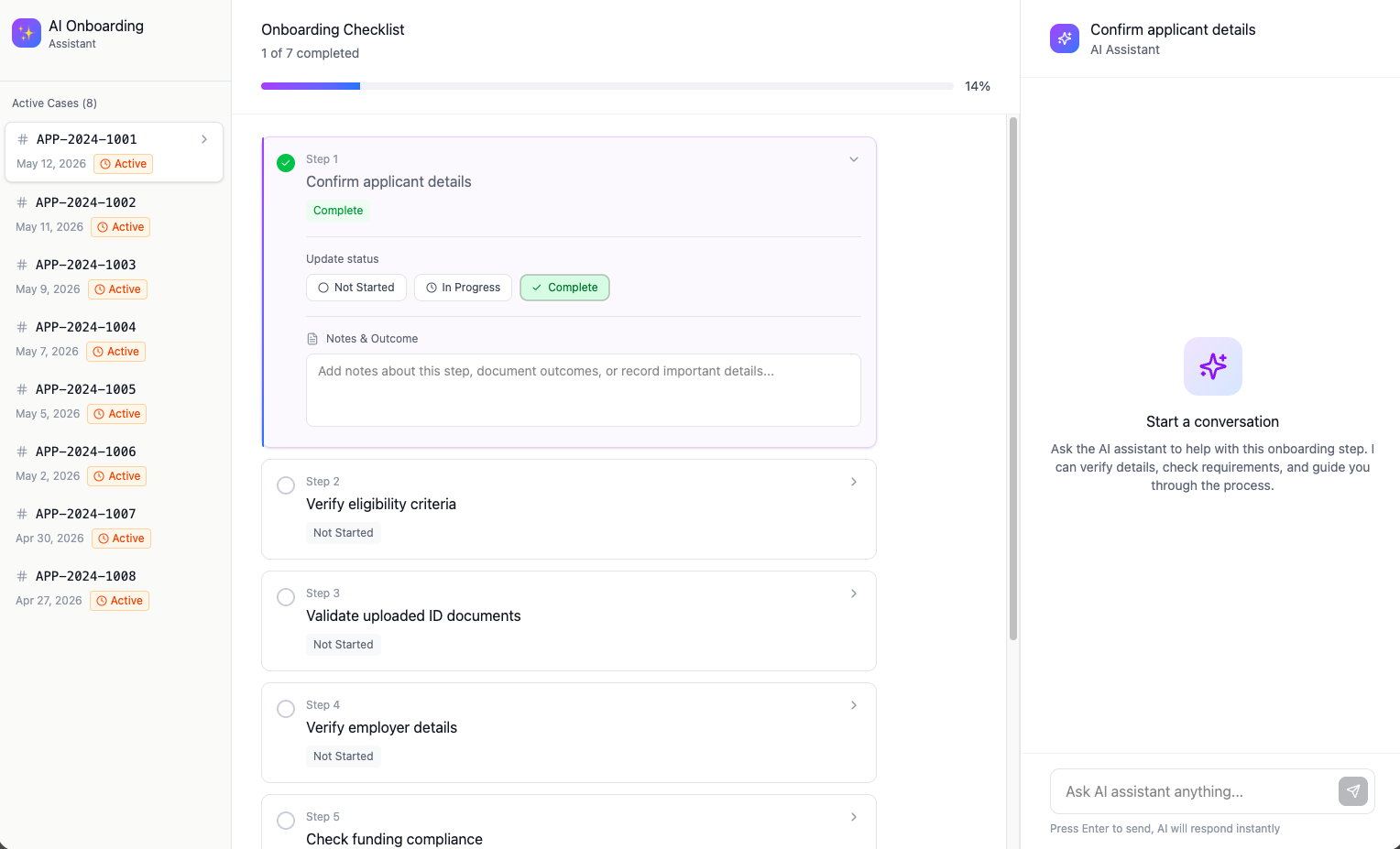Focus the Ask AI assistant input field
Viewport: 1400px width, 849px height.
coord(1195,791)
